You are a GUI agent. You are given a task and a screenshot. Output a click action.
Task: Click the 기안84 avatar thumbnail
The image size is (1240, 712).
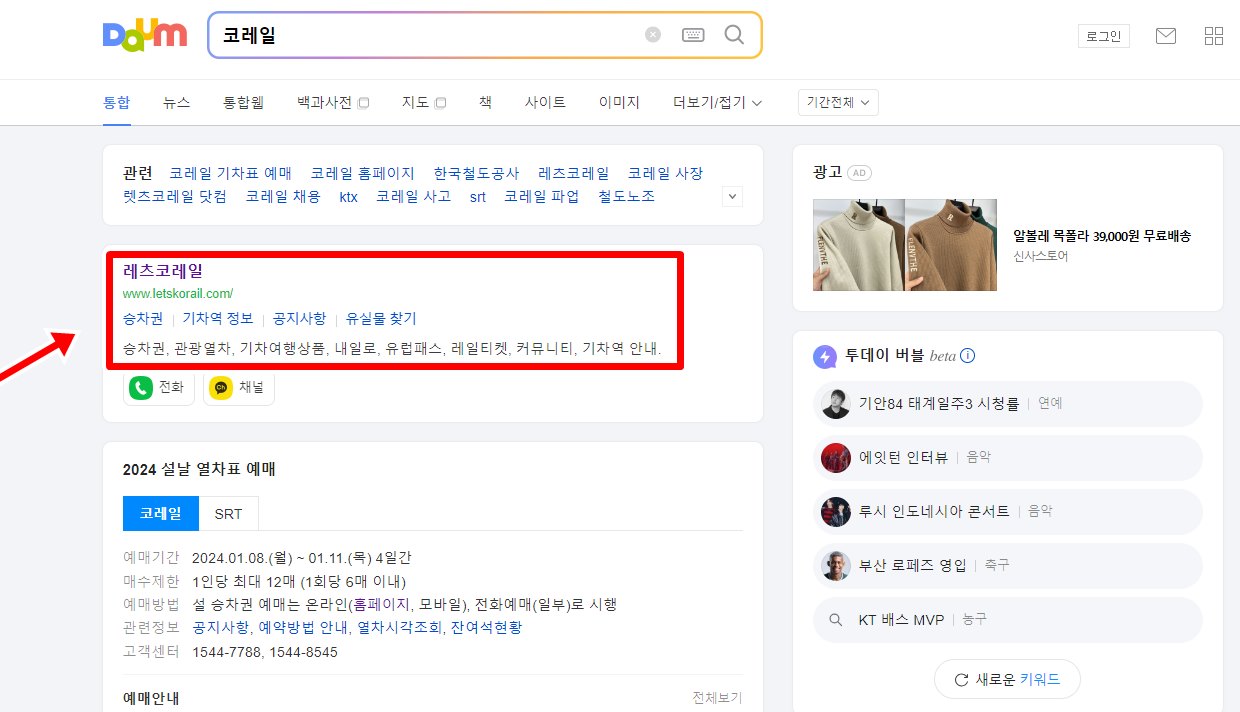click(x=836, y=404)
